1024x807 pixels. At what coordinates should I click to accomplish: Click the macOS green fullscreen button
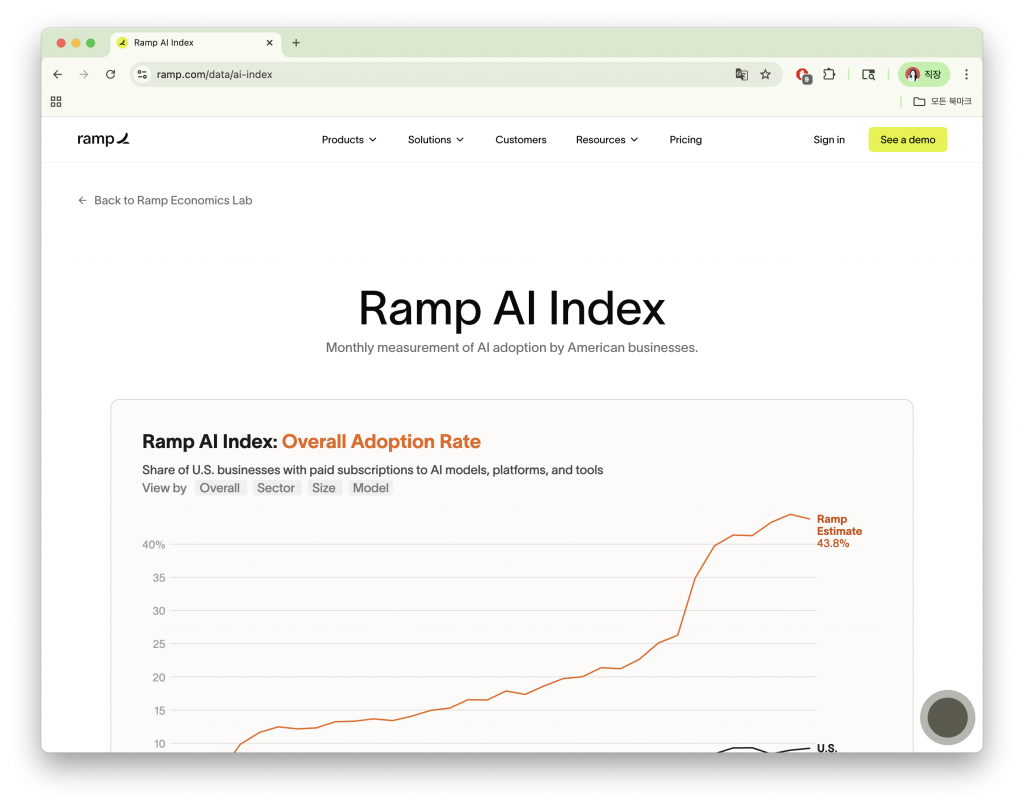(91, 43)
